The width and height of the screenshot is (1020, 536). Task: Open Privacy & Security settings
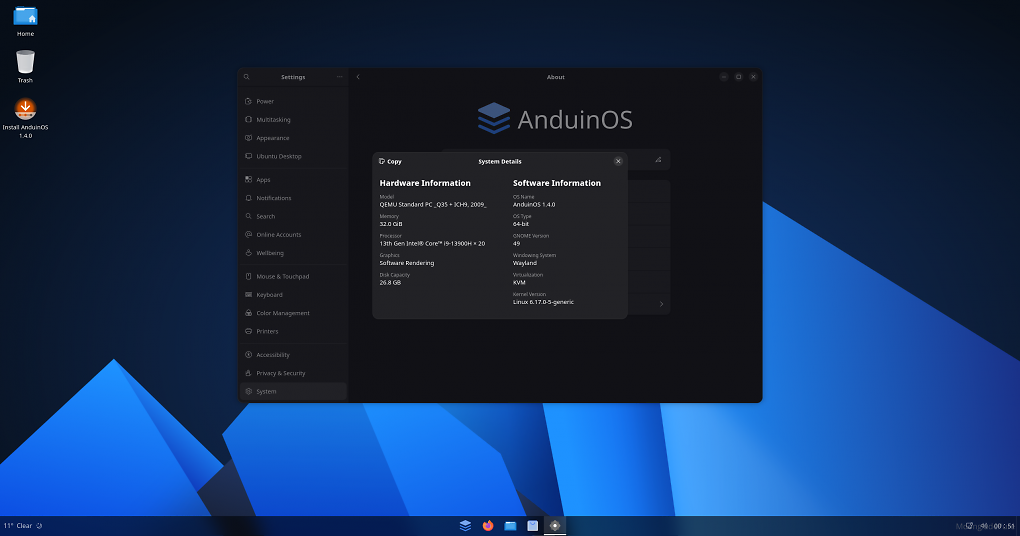[x=280, y=373]
